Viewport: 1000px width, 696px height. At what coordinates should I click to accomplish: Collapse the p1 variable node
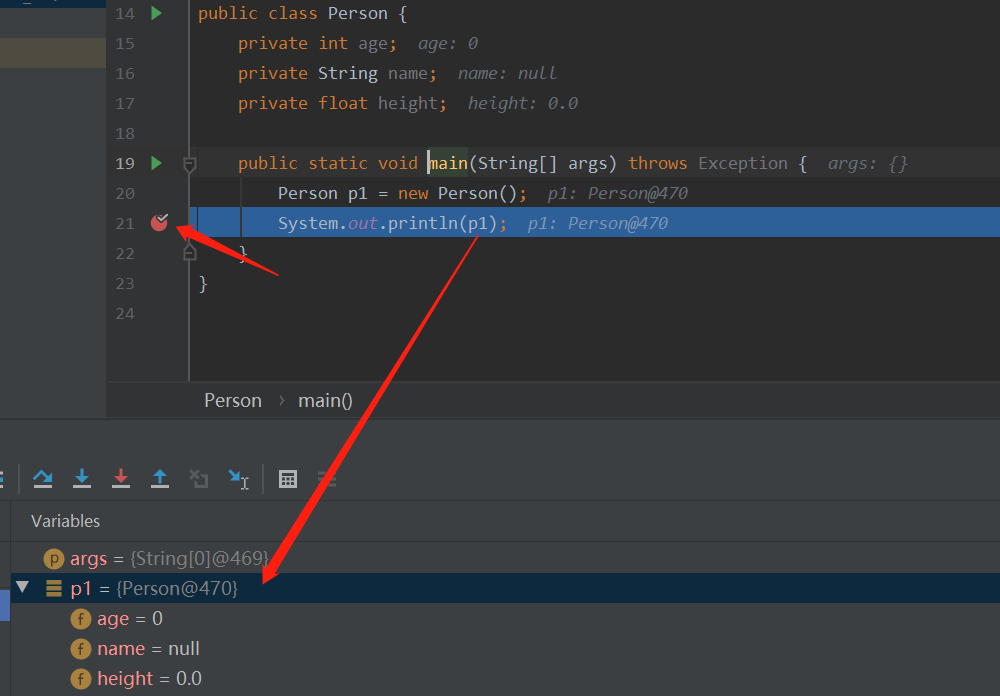tap(23, 587)
